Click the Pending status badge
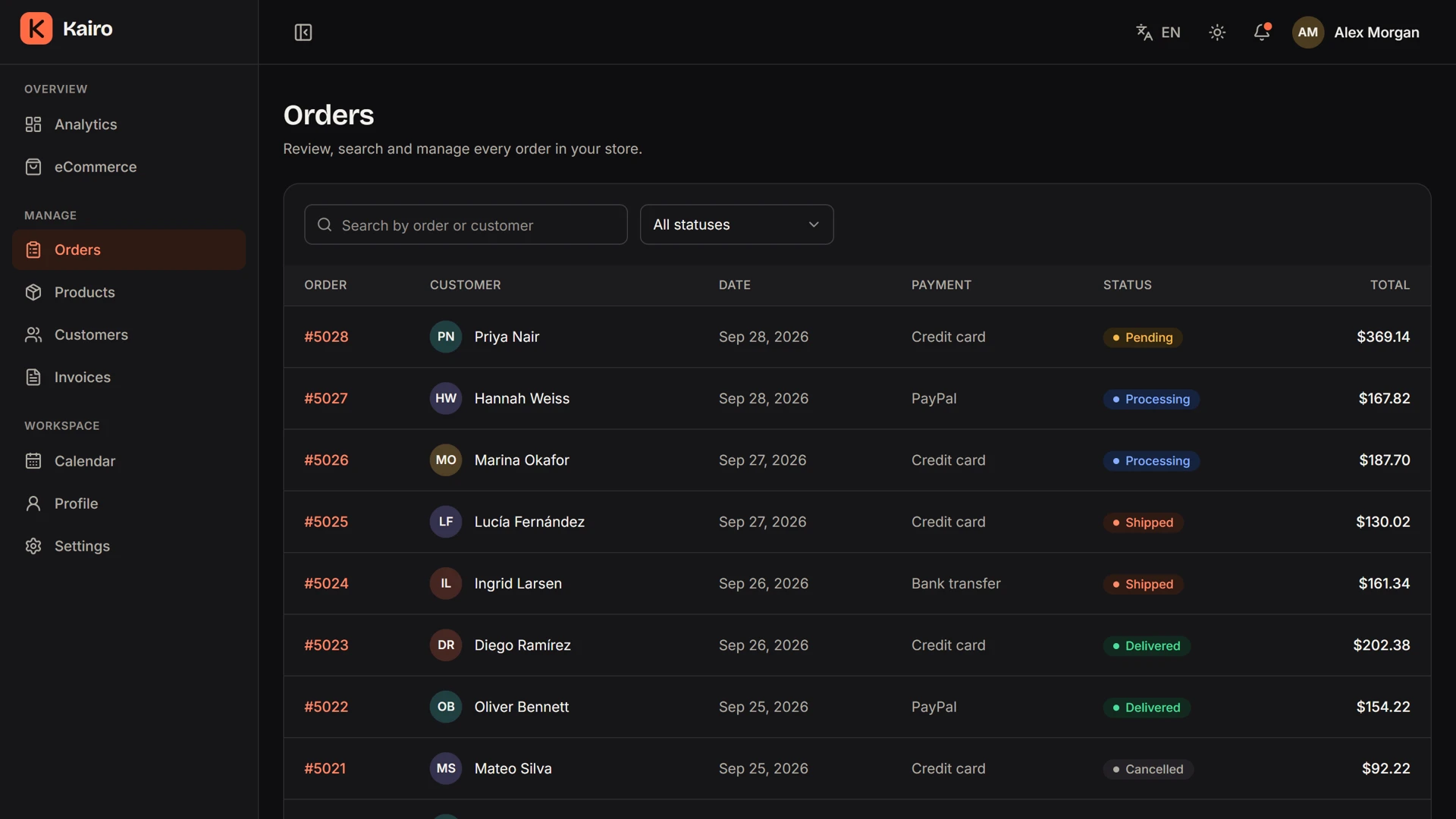The image size is (1456, 819). coord(1143,337)
